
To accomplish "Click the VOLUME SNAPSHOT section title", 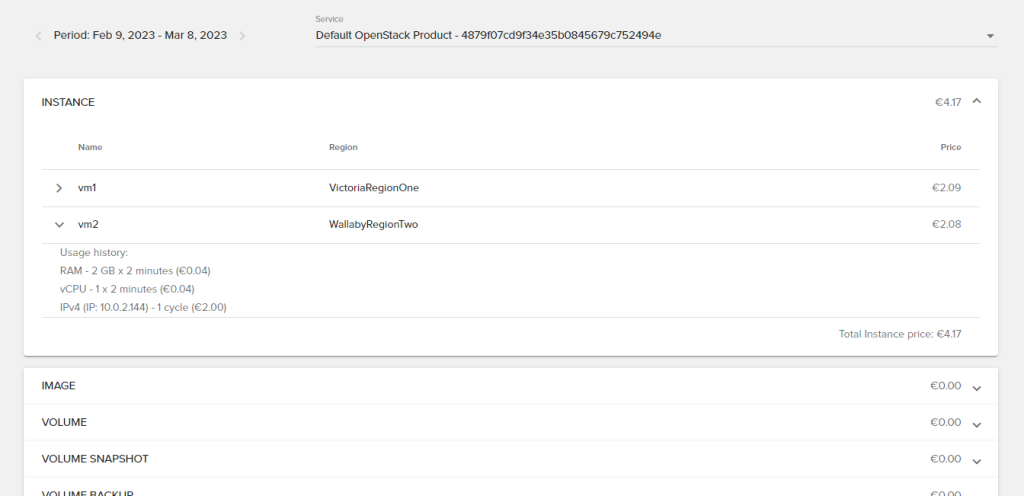I will (95, 459).
